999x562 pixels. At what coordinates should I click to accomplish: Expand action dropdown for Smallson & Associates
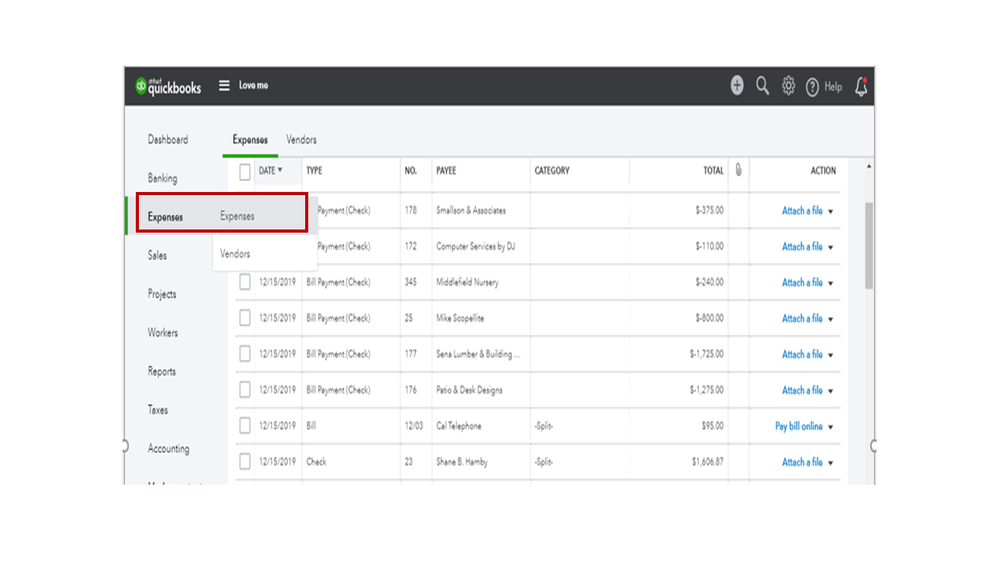click(x=831, y=211)
